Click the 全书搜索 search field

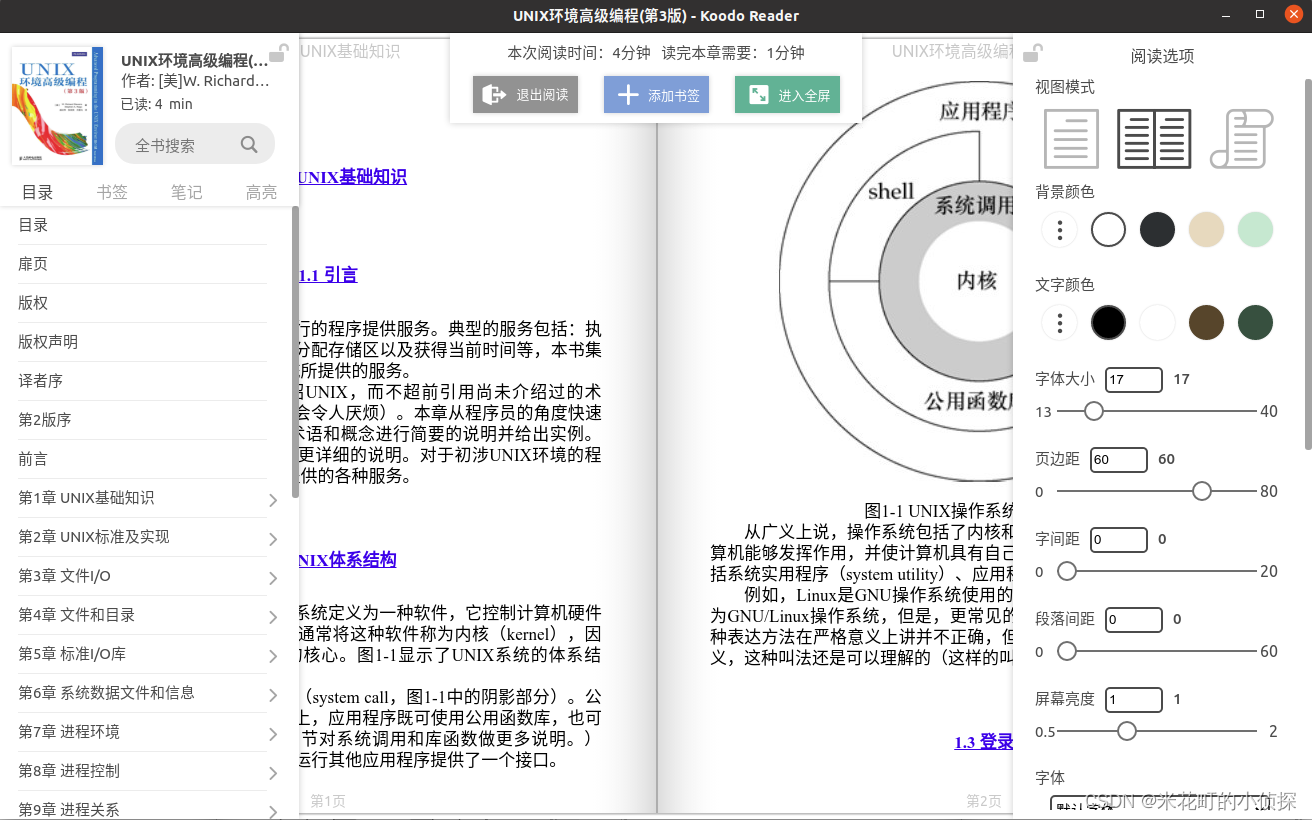195,144
